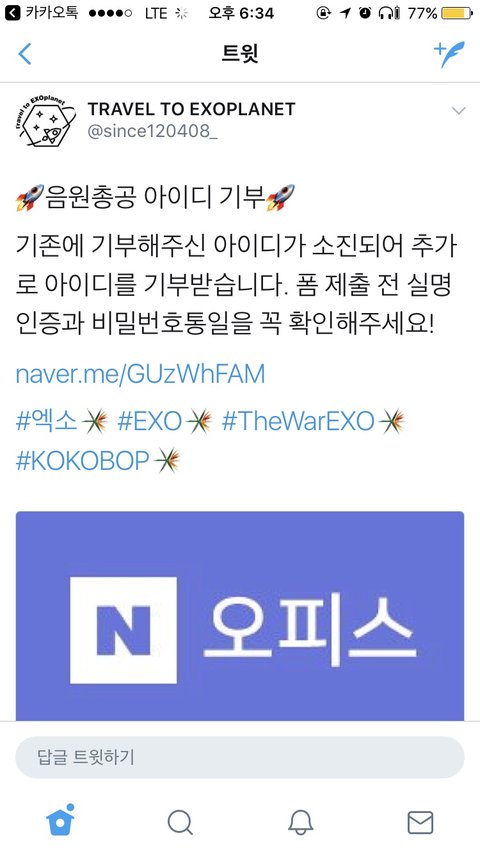
Task: Tap the 답글 트윗하기 reply field
Action: [x=240, y=757]
